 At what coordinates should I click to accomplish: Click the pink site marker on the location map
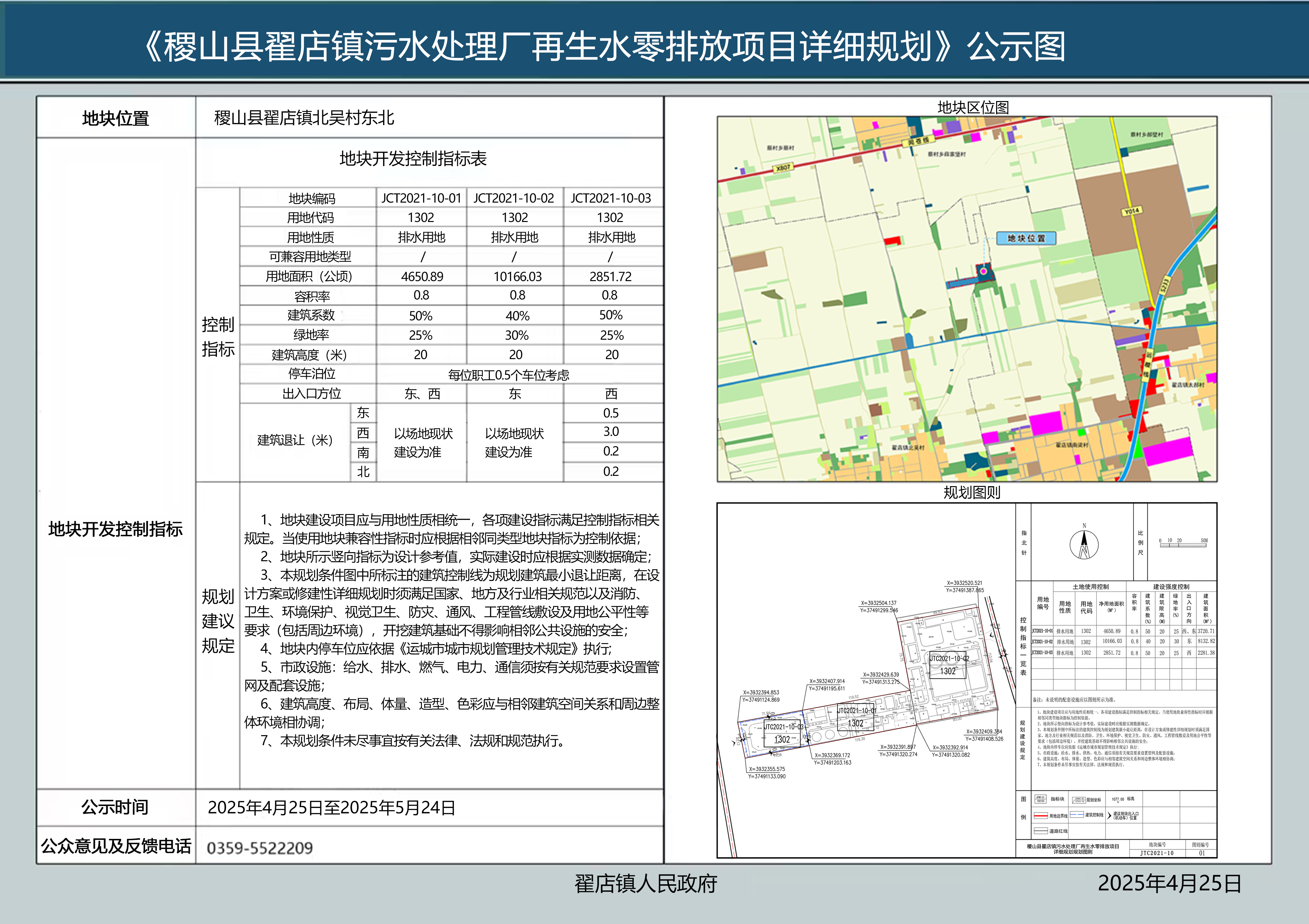(x=983, y=271)
